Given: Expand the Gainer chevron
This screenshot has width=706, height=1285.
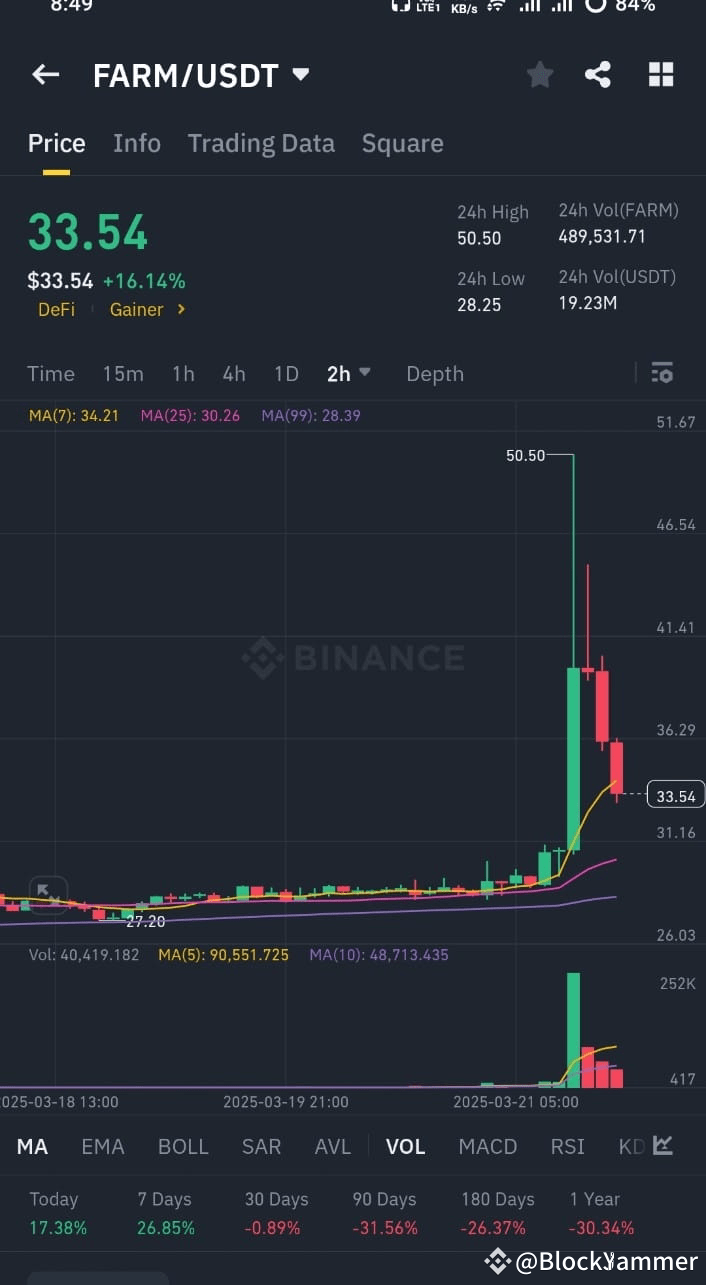Looking at the screenshot, I should click(x=182, y=310).
